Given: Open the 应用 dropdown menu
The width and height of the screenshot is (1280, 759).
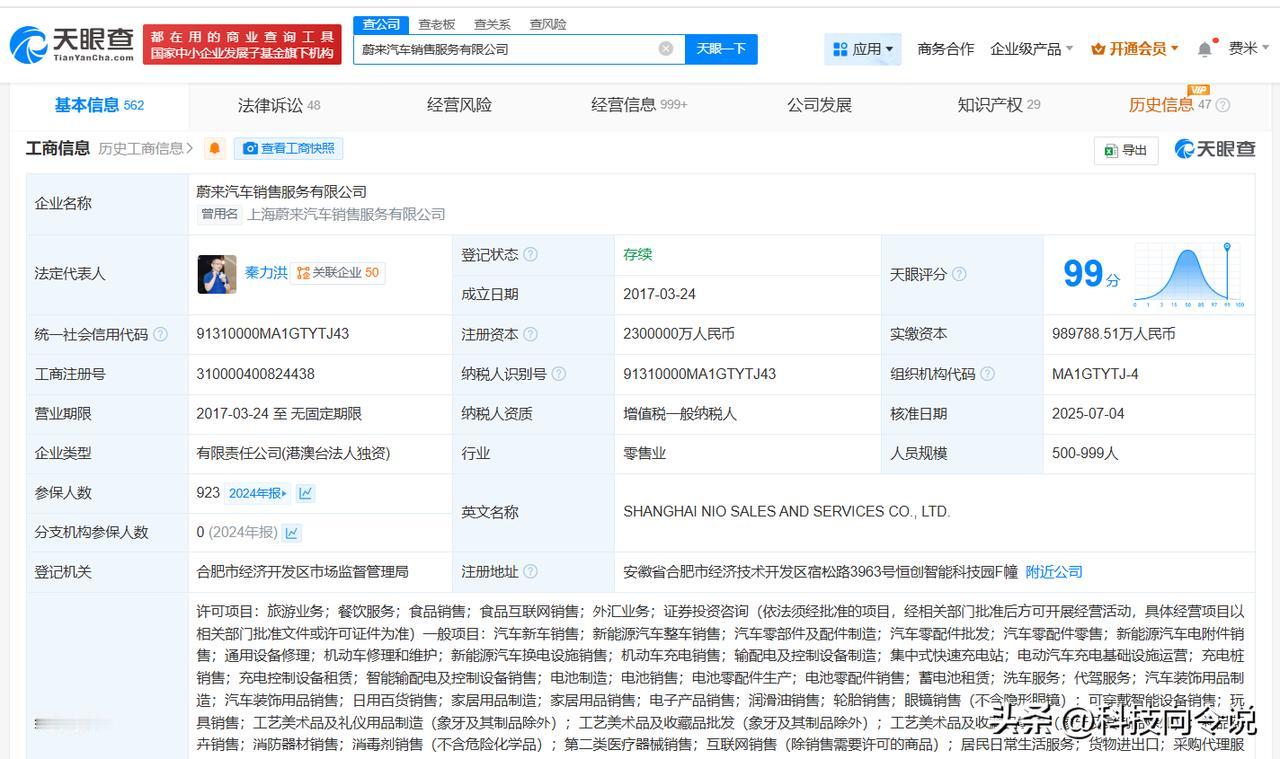Looking at the screenshot, I should tap(863, 49).
